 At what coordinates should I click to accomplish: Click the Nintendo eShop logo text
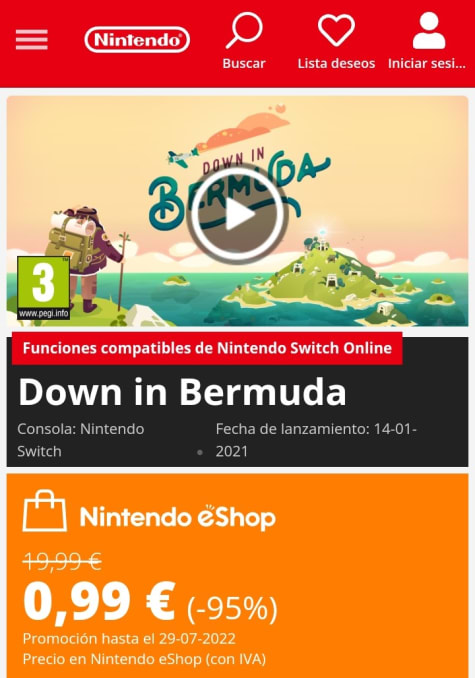178,517
